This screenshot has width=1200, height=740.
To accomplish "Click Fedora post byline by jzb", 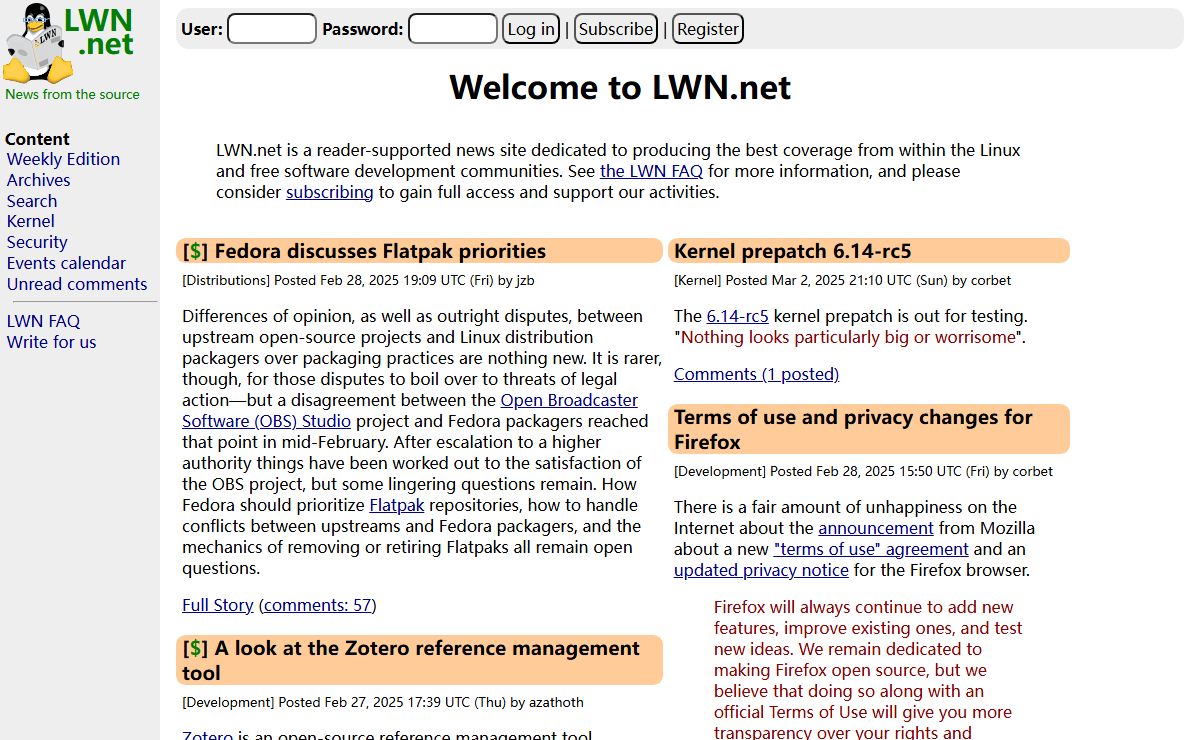I will [x=358, y=280].
